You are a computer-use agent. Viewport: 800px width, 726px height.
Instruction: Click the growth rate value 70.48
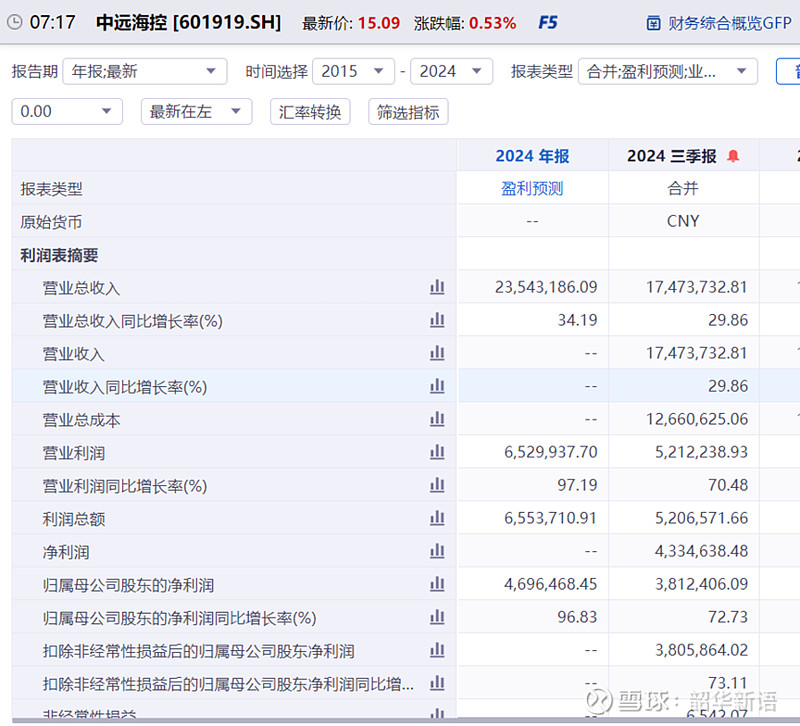(728, 485)
